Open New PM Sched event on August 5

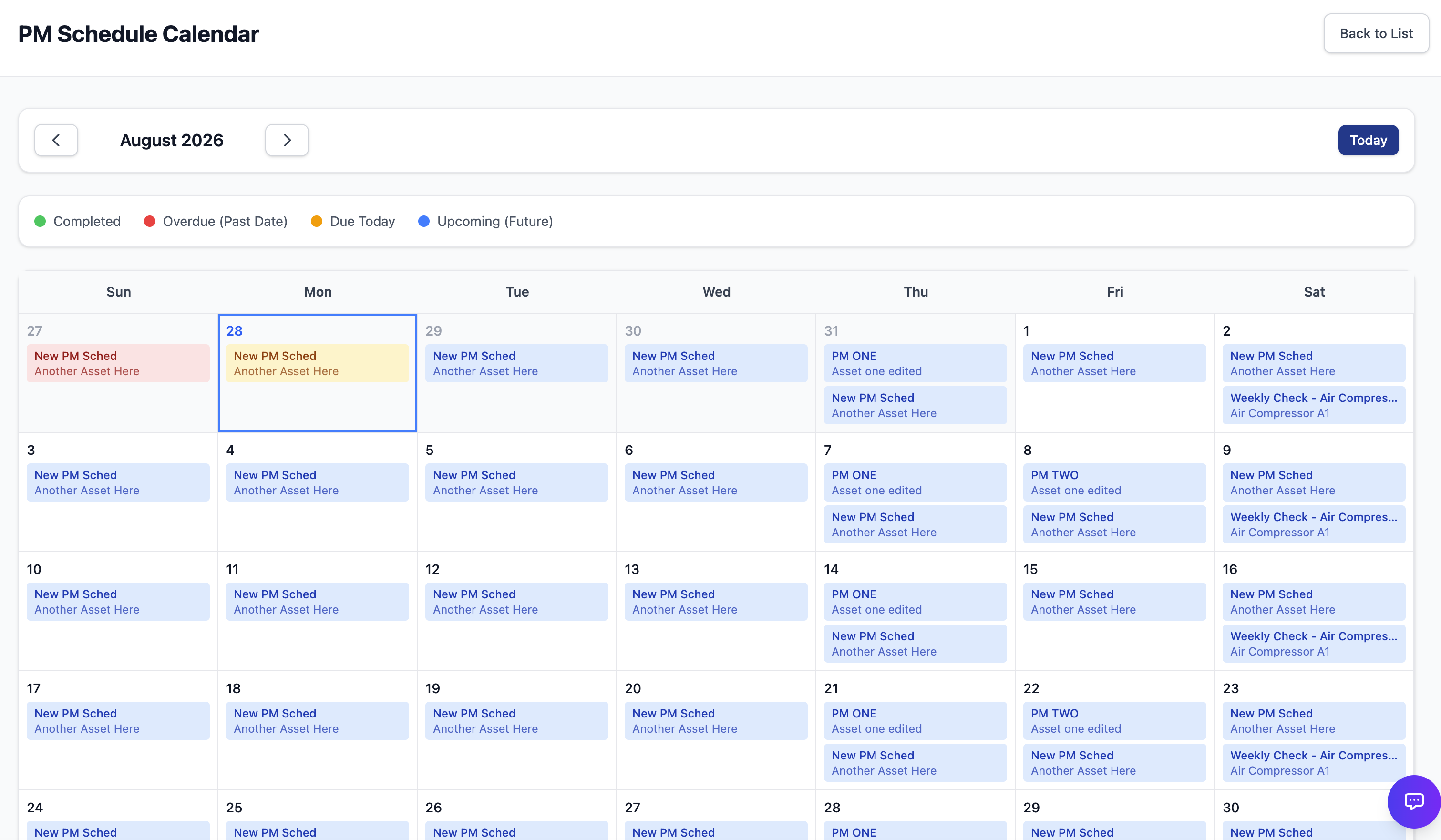coord(517,482)
